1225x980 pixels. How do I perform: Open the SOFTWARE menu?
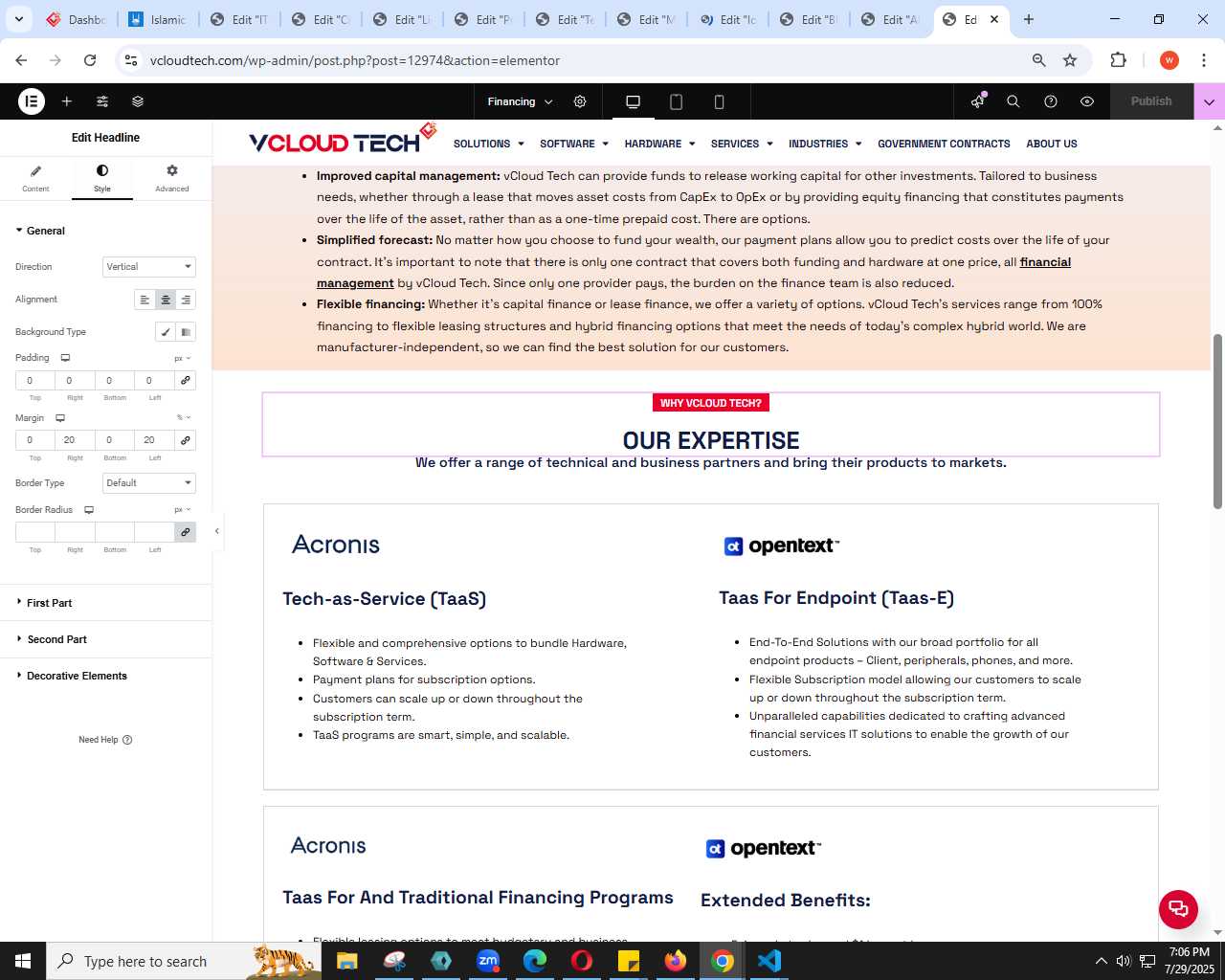coord(574,144)
